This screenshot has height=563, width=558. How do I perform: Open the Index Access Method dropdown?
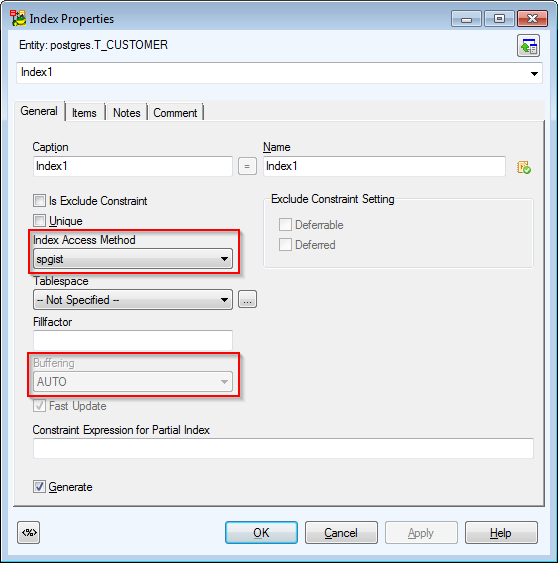pos(133,259)
